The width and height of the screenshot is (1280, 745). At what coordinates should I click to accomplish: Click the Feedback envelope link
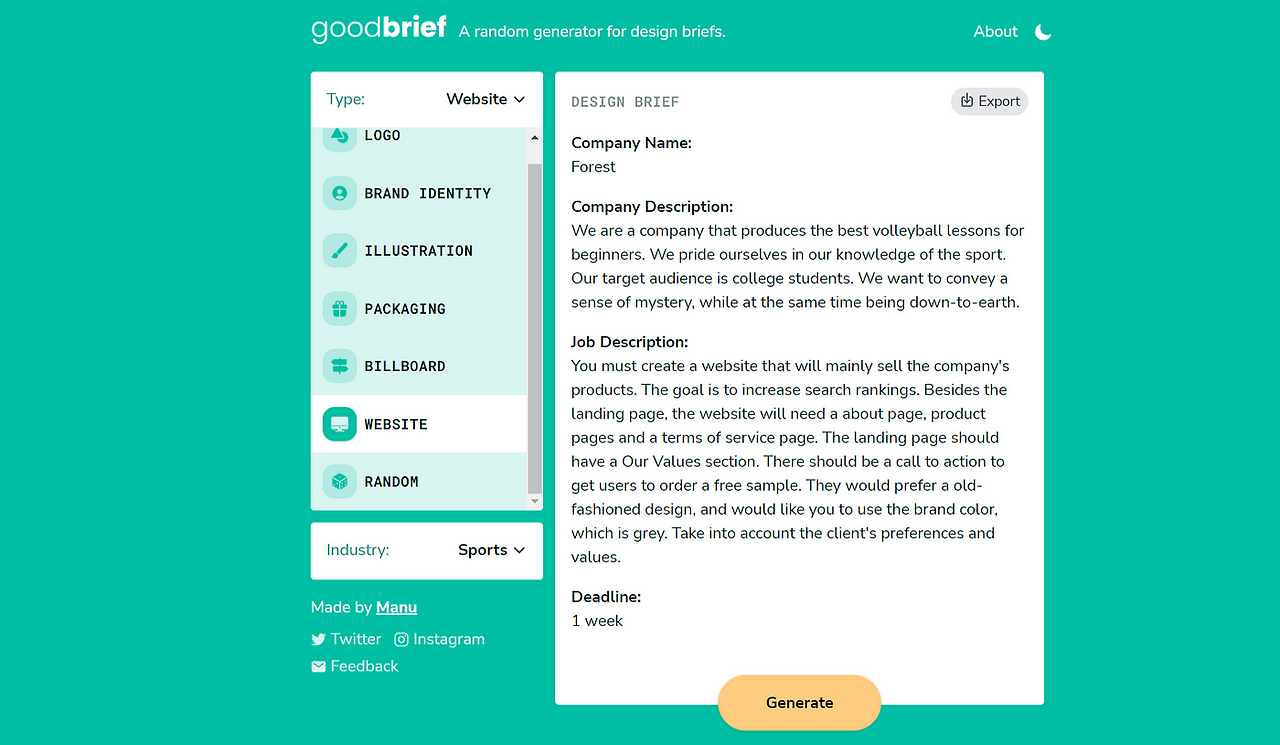(x=355, y=666)
